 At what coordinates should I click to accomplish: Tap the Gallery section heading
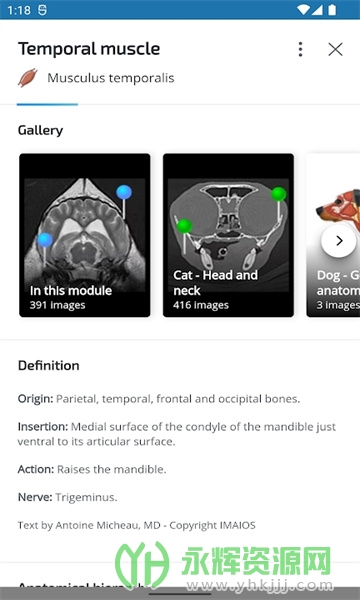[41, 130]
